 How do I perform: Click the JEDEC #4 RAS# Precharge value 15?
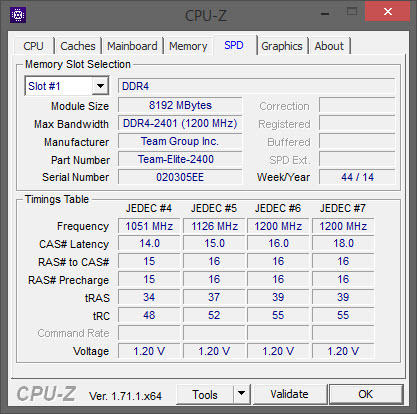coord(149,279)
